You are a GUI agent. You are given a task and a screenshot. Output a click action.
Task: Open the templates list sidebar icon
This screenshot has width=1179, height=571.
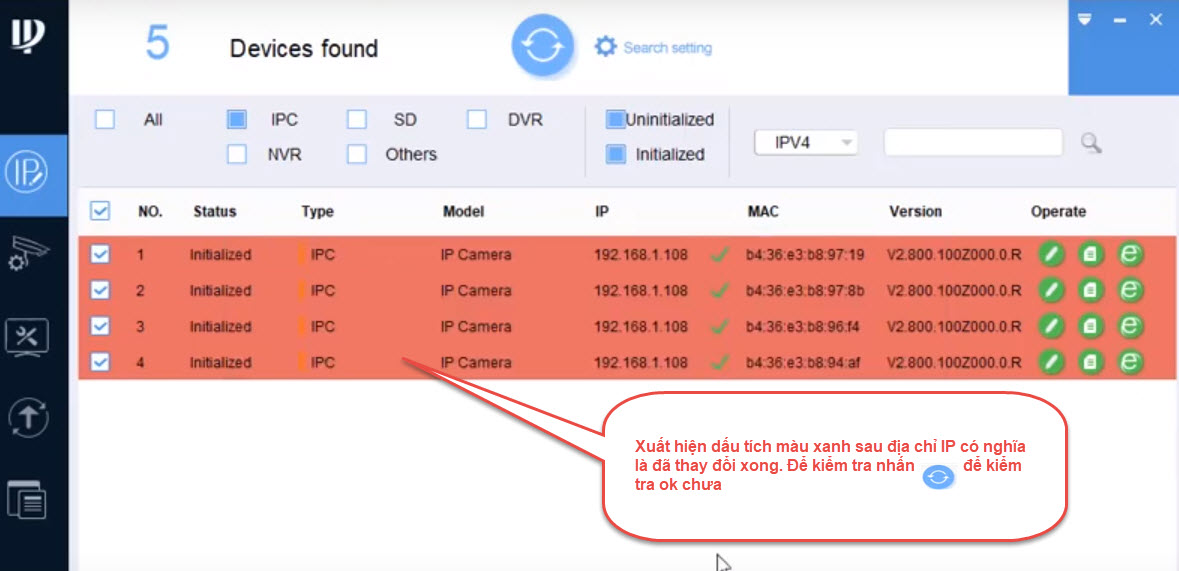pos(27,499)
